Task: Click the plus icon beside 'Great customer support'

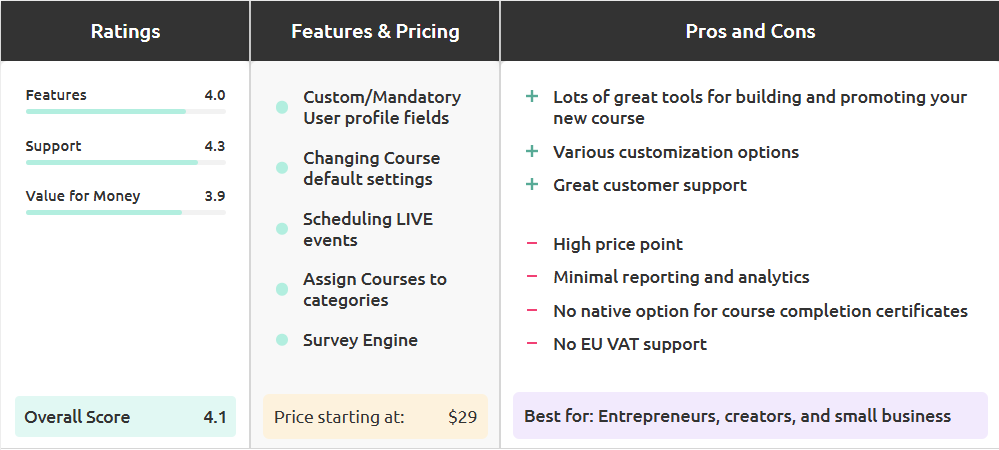Action: coord(532,185)
